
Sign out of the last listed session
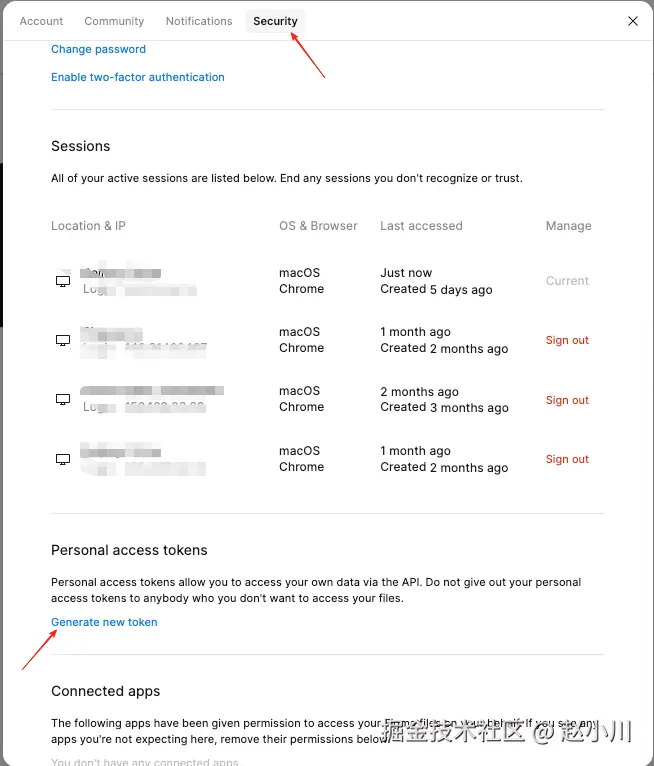(x=567, y=459)
